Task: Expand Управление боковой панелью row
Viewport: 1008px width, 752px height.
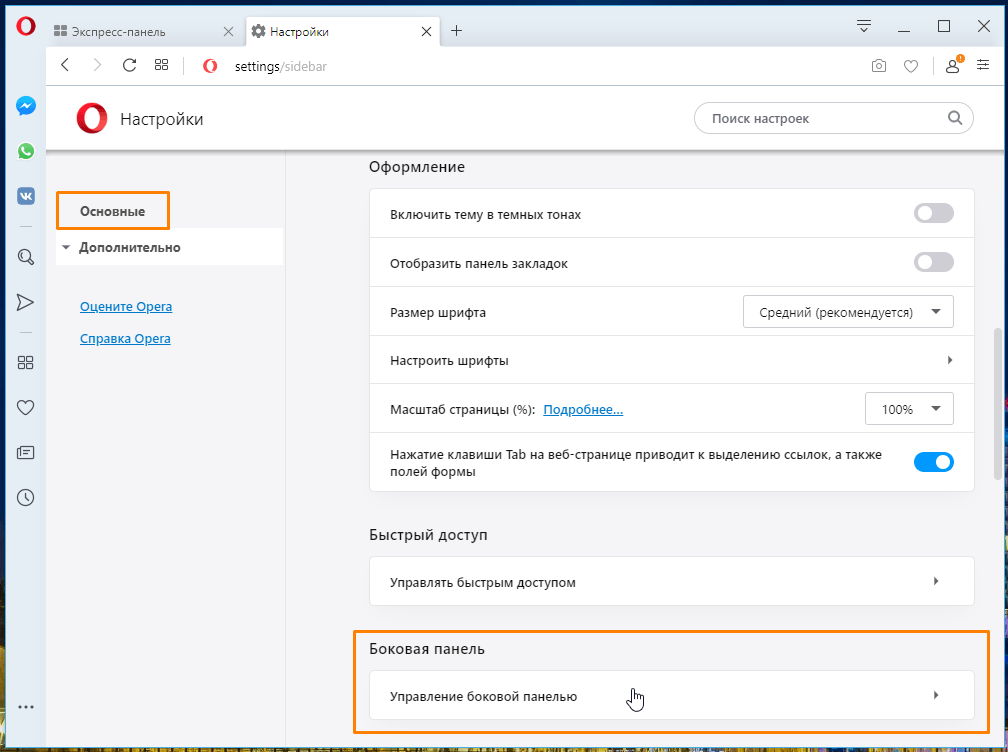Action: pos(672,695)
